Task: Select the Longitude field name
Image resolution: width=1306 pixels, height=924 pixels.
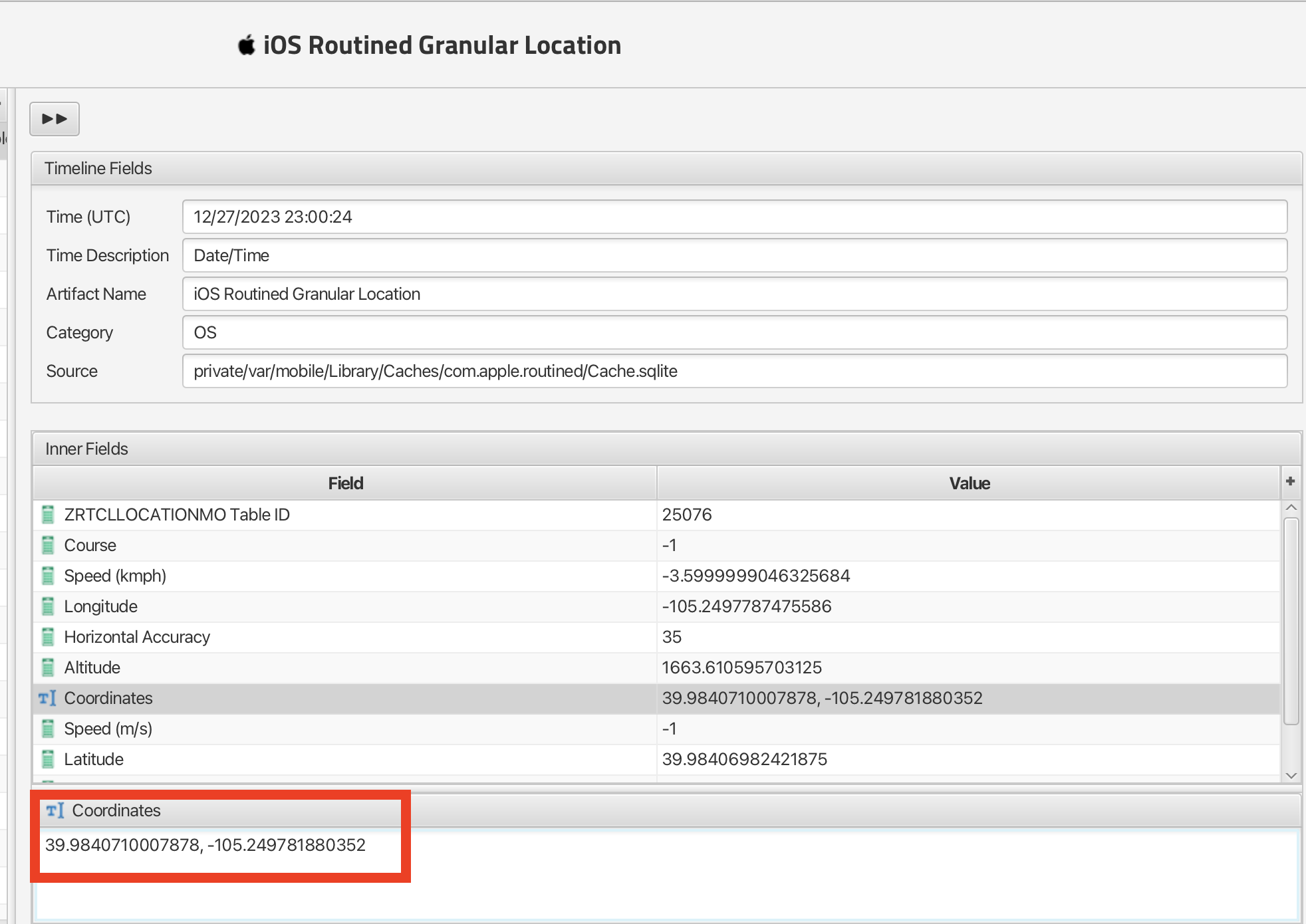Action: (100, 606)
